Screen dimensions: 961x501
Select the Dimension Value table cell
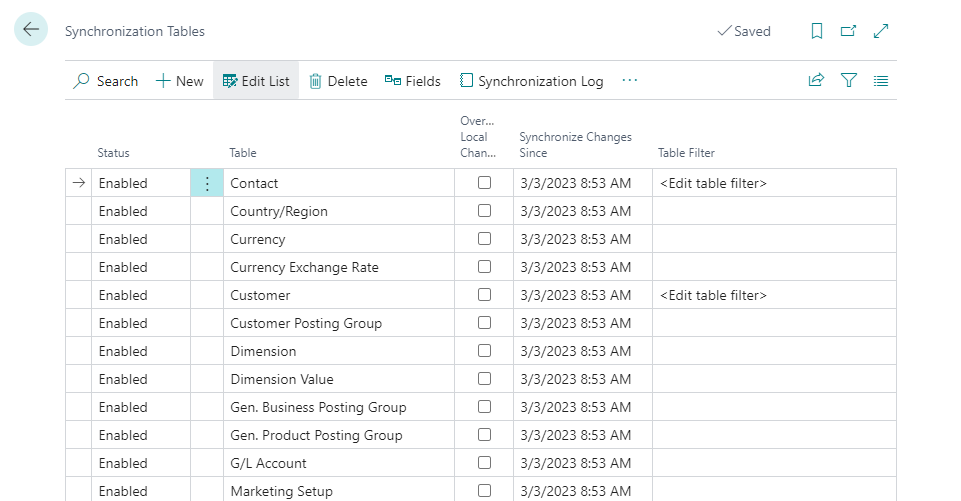[282, 379]
